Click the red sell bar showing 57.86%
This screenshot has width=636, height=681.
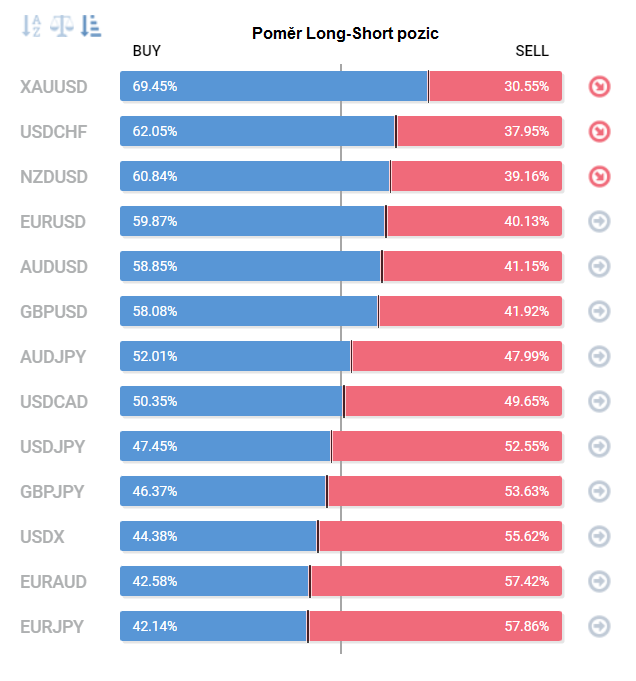point(435,626)
